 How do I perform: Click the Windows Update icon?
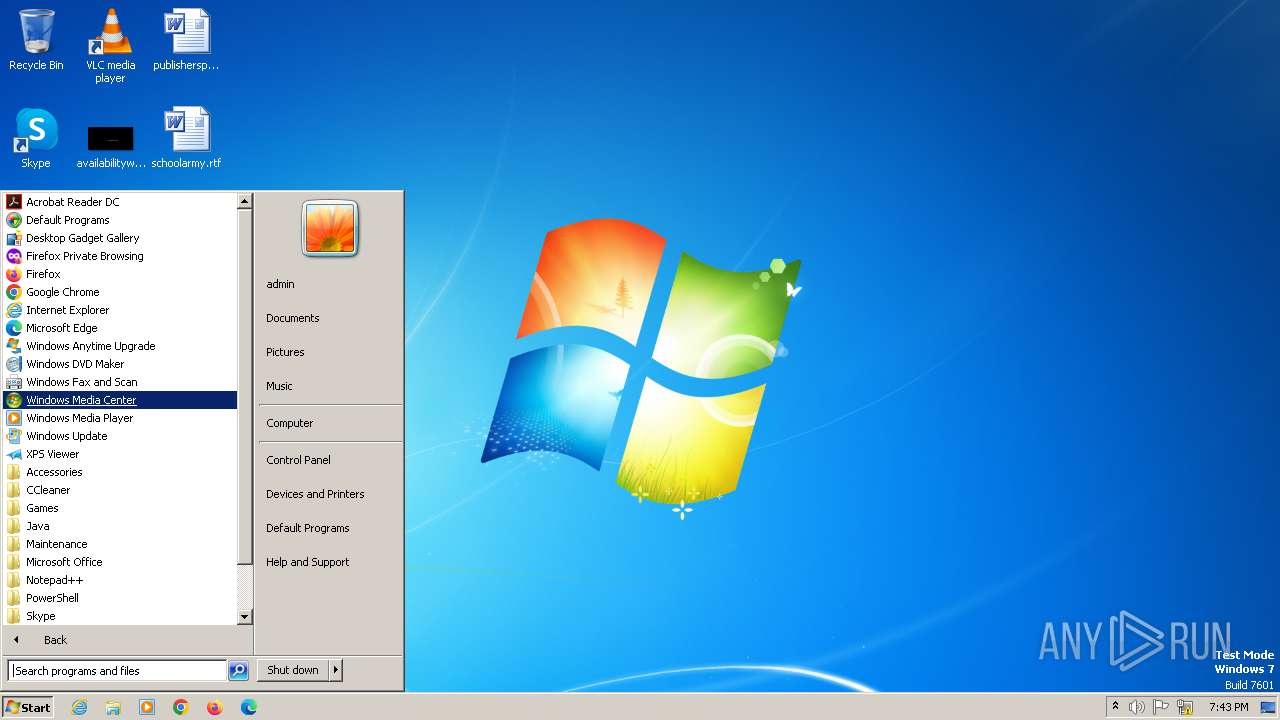point(14,436)
